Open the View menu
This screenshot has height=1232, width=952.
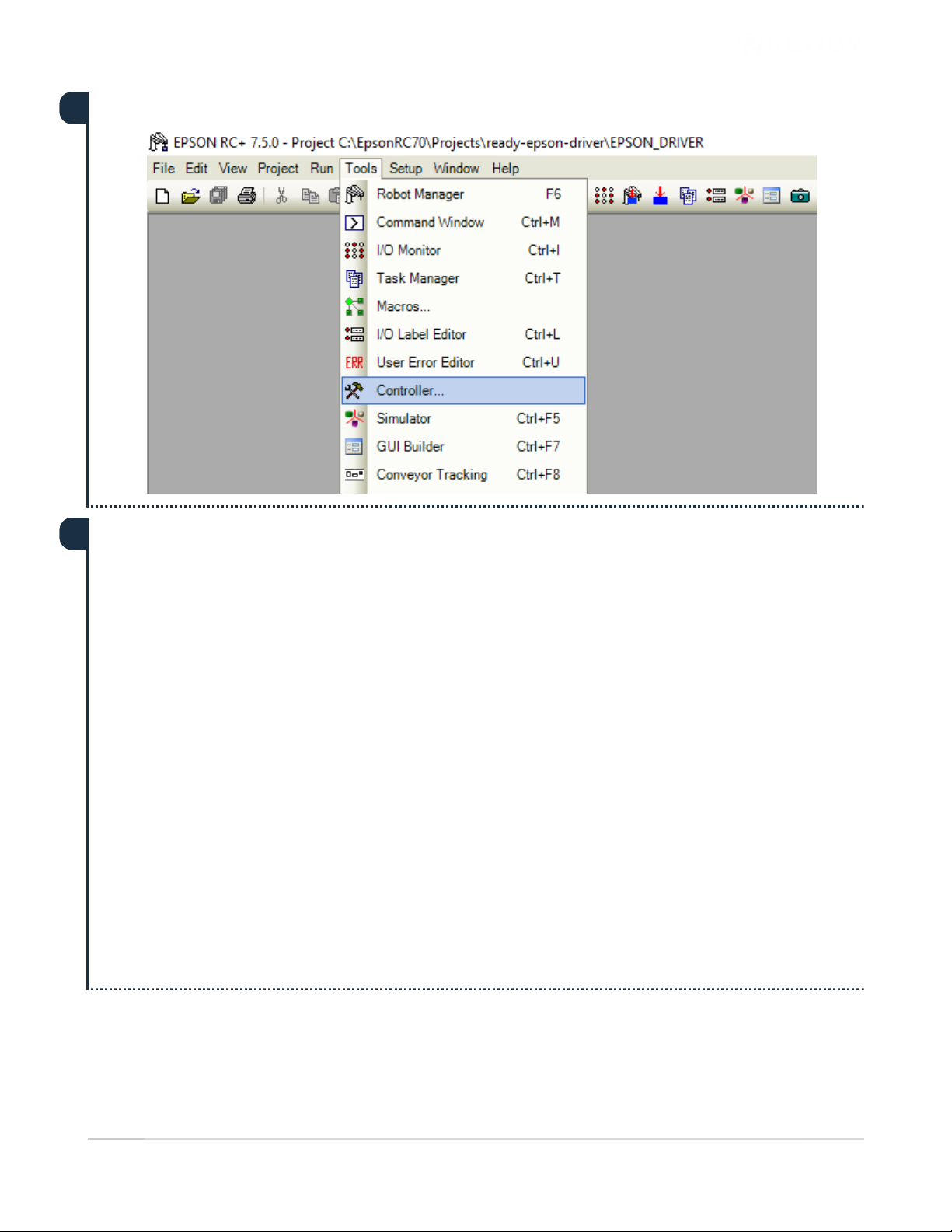[233, 169]
